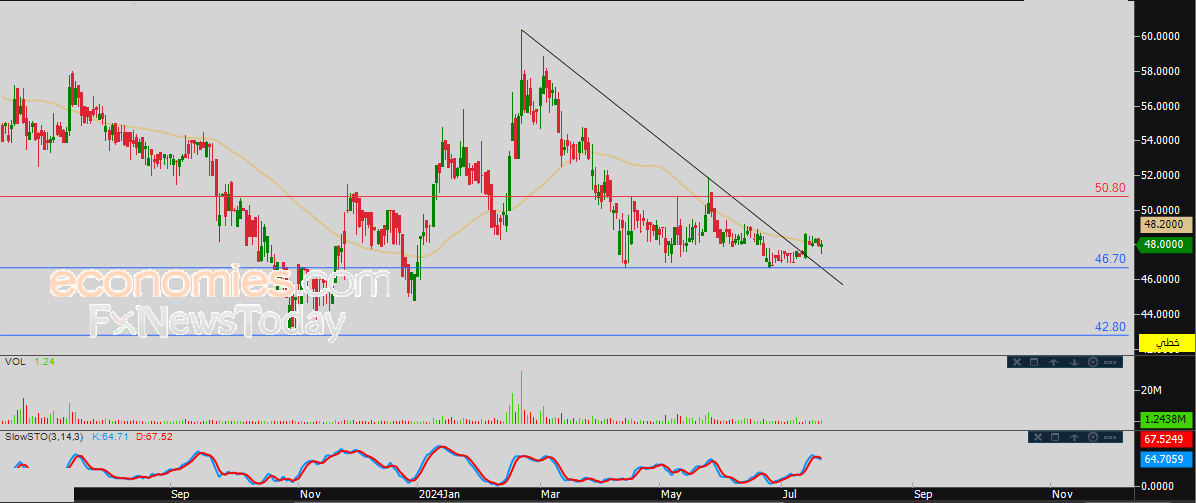Select the 46.70 support line label
Screen dimensions: 1196x503
1111,260
